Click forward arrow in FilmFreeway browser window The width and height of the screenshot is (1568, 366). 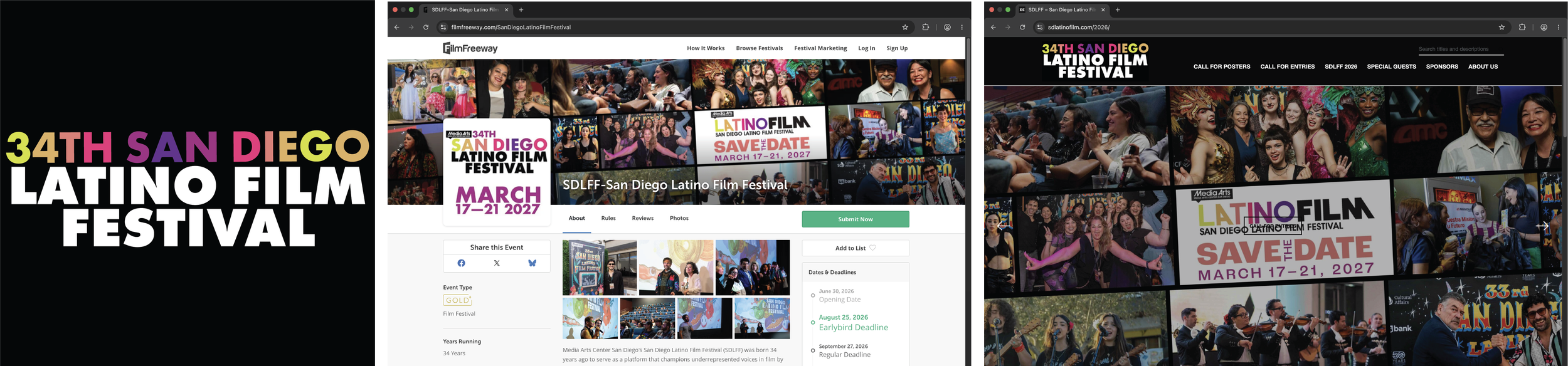[411, 27]
